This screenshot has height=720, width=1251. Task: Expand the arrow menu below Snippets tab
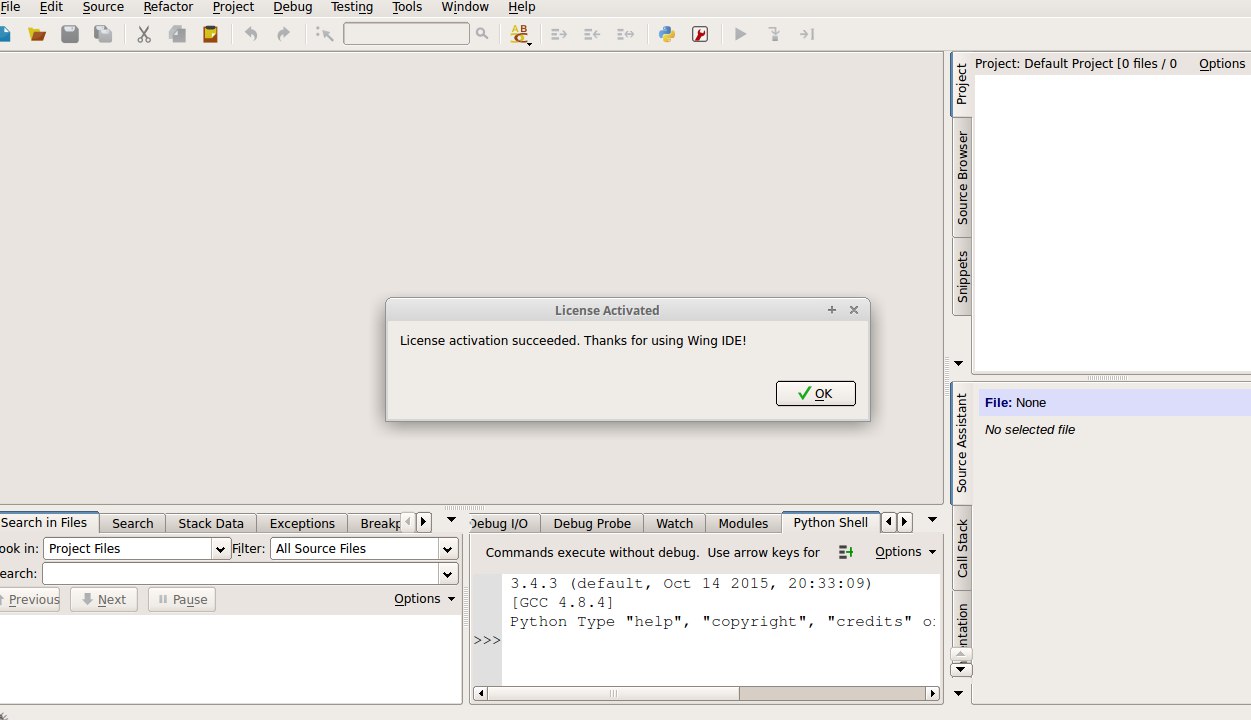tap(958, 363)
